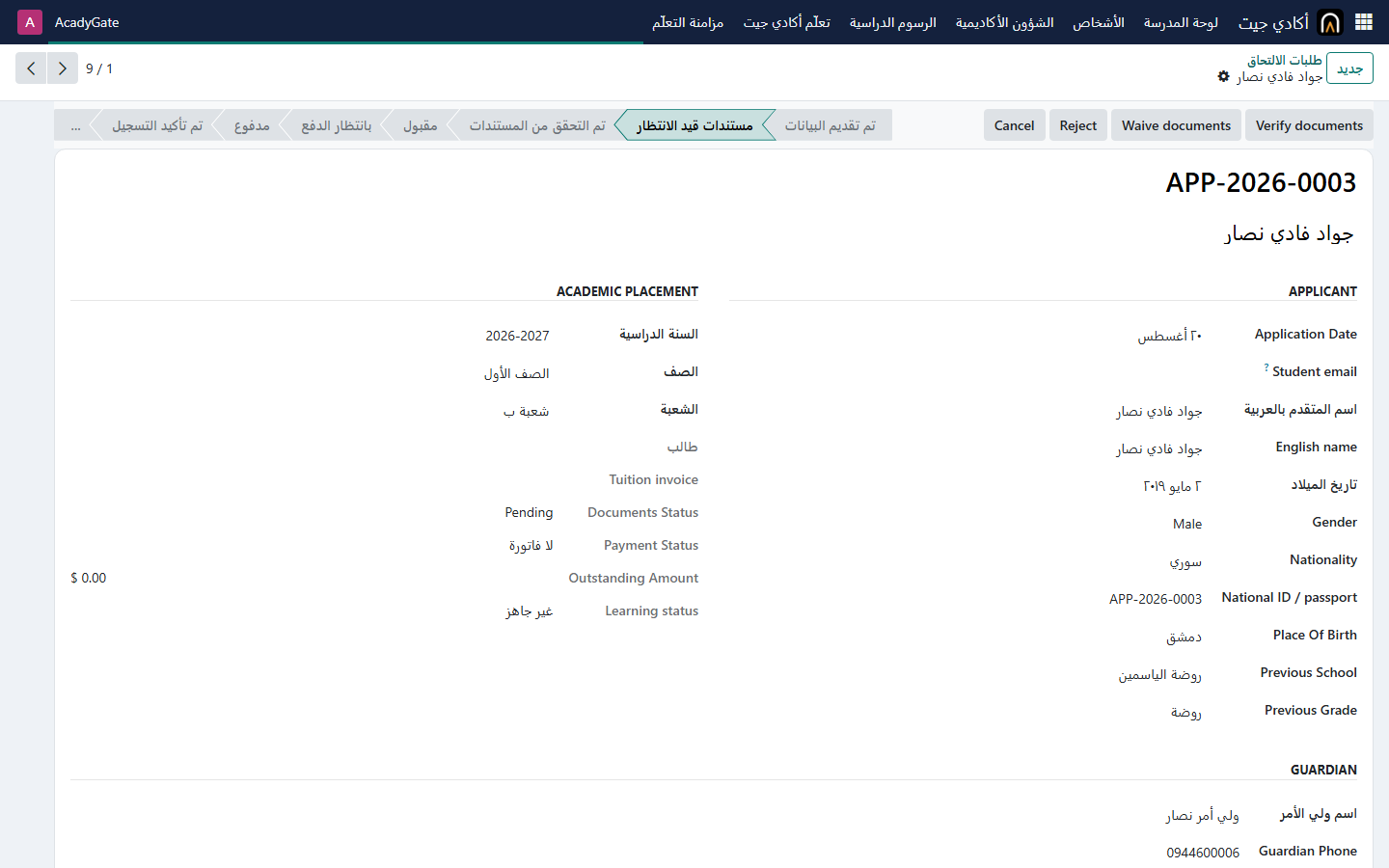Click the Cancel button

click(x=1014, y=125)
